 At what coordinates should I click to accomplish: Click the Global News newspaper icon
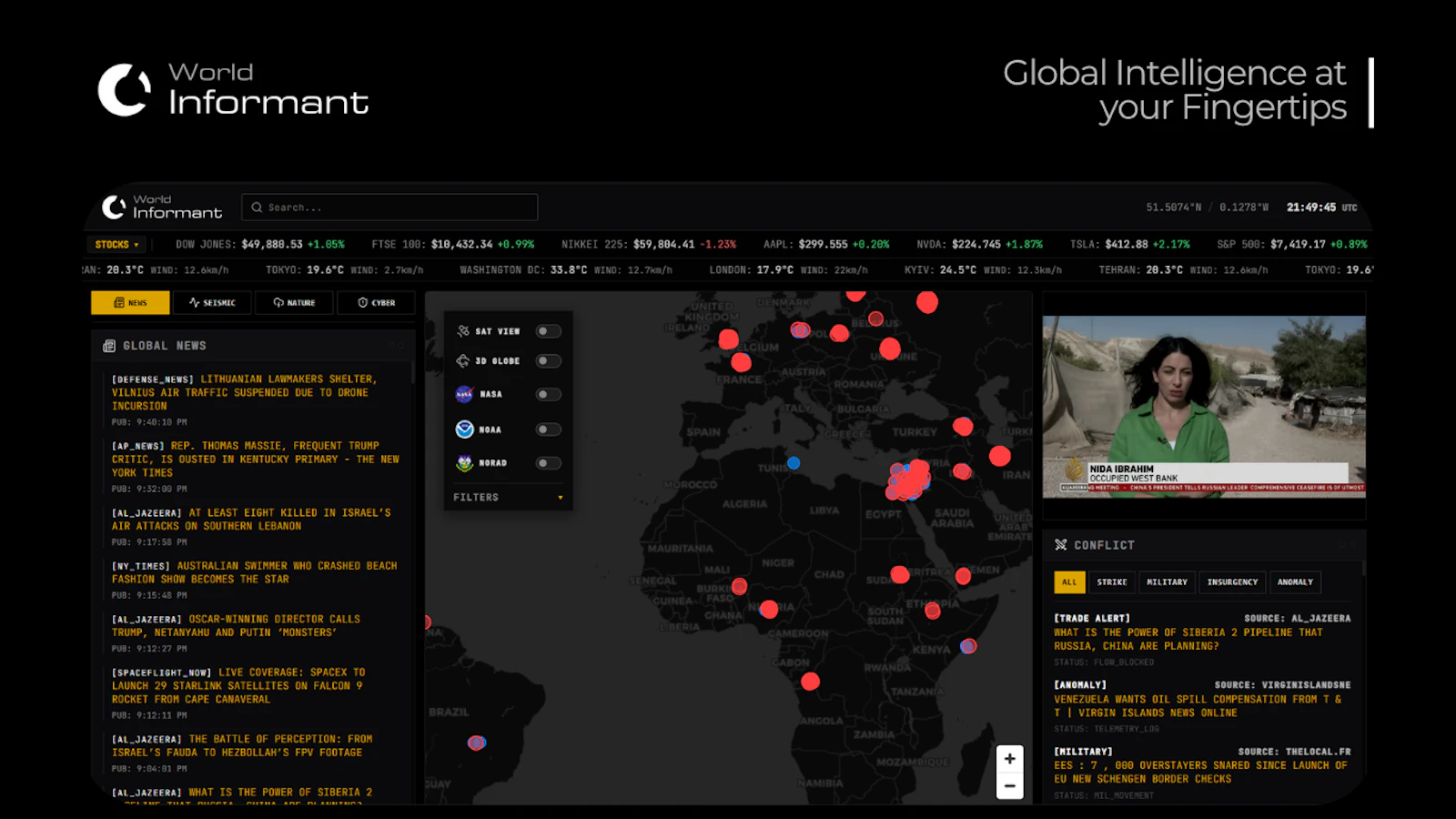coord(109,346)
